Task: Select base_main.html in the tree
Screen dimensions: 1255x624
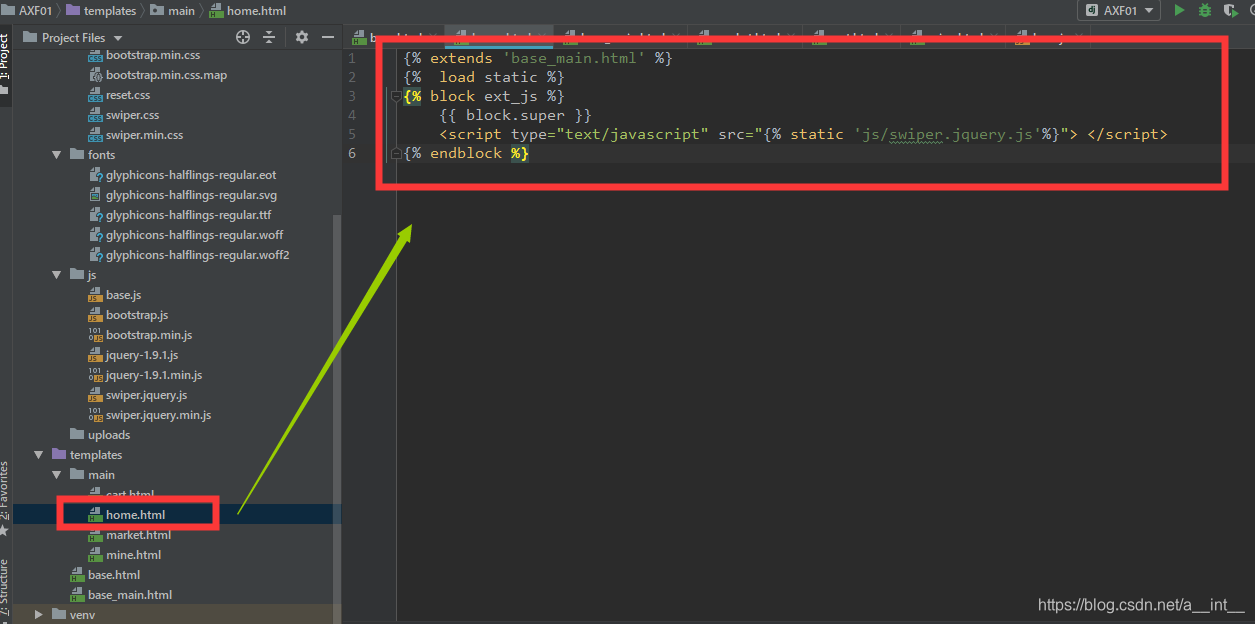Action: [x=130, y=595]
